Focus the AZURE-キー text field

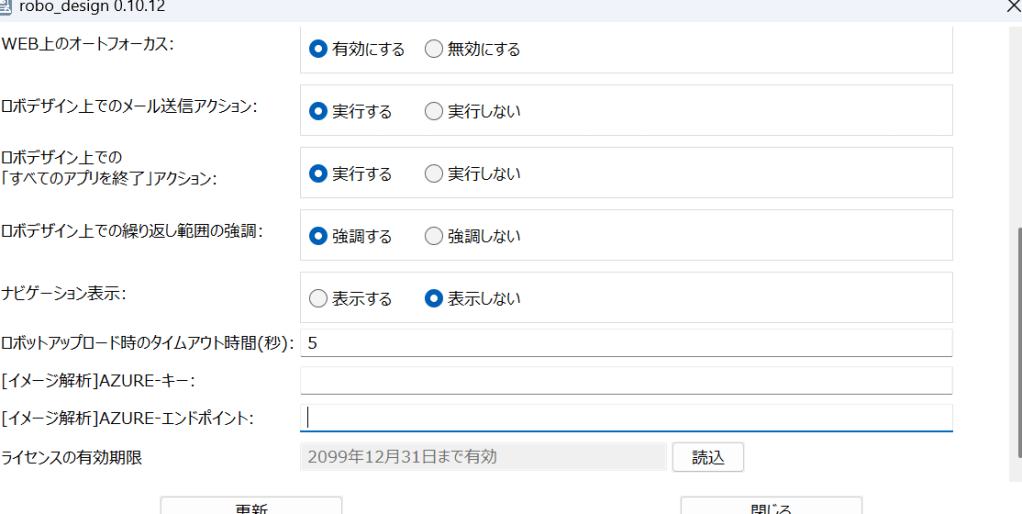626,380
